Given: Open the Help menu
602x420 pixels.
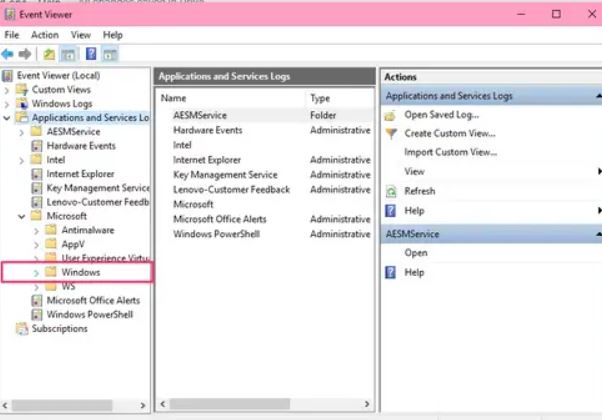Looking at the screenshot, I should tap(112, 35).
